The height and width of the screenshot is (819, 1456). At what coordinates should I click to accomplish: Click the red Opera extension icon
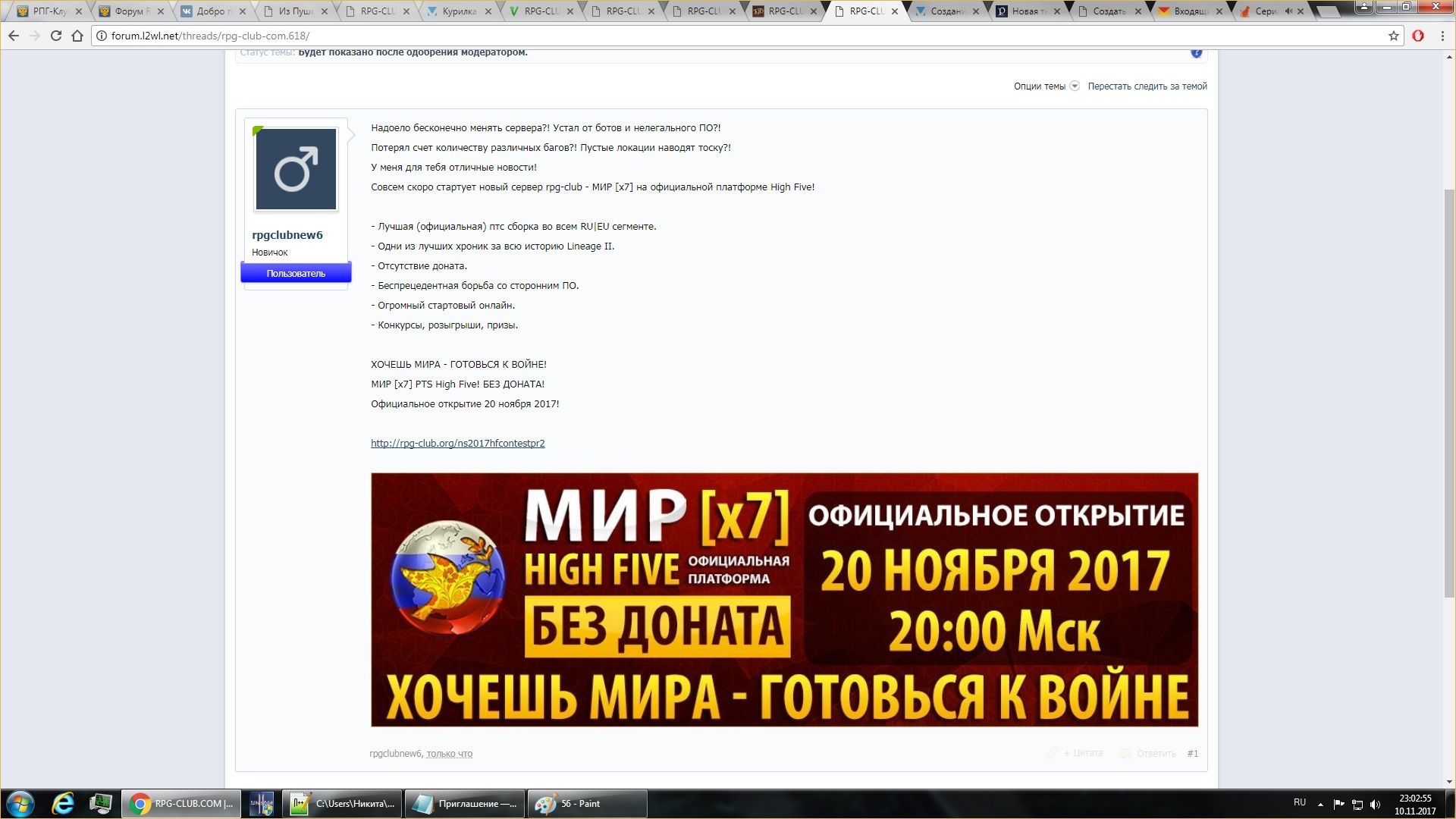tap(1417, 36)
